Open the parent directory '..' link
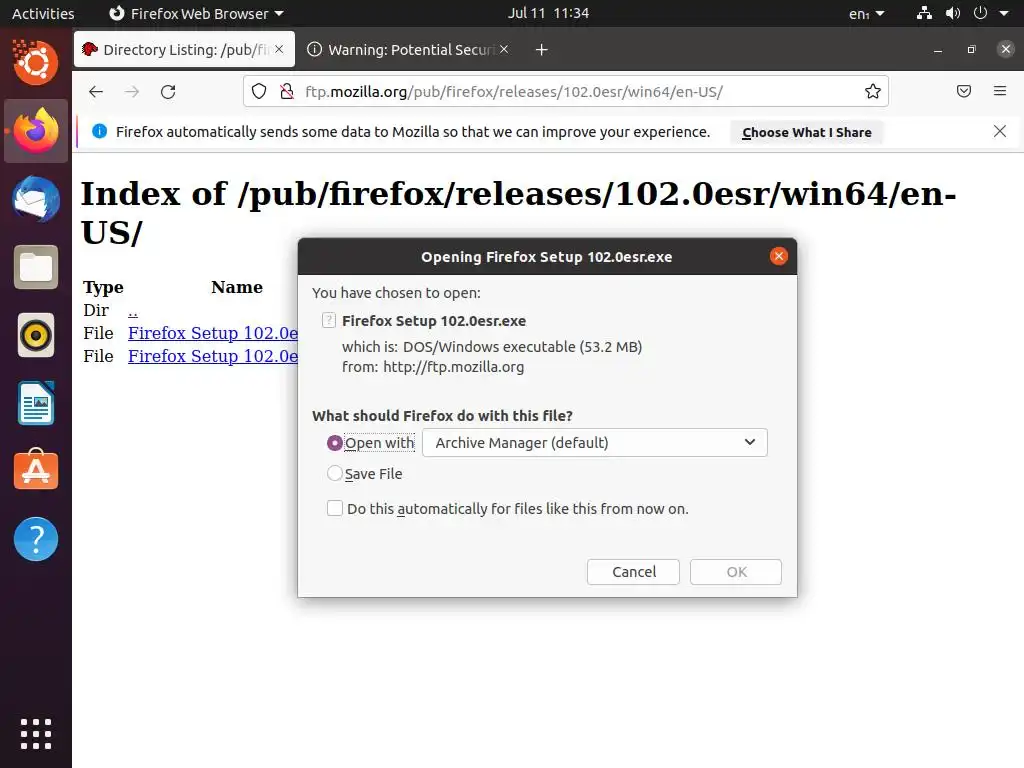Image resolution: width=1024 pixels, height=768 pixels. tap(133, 311)
